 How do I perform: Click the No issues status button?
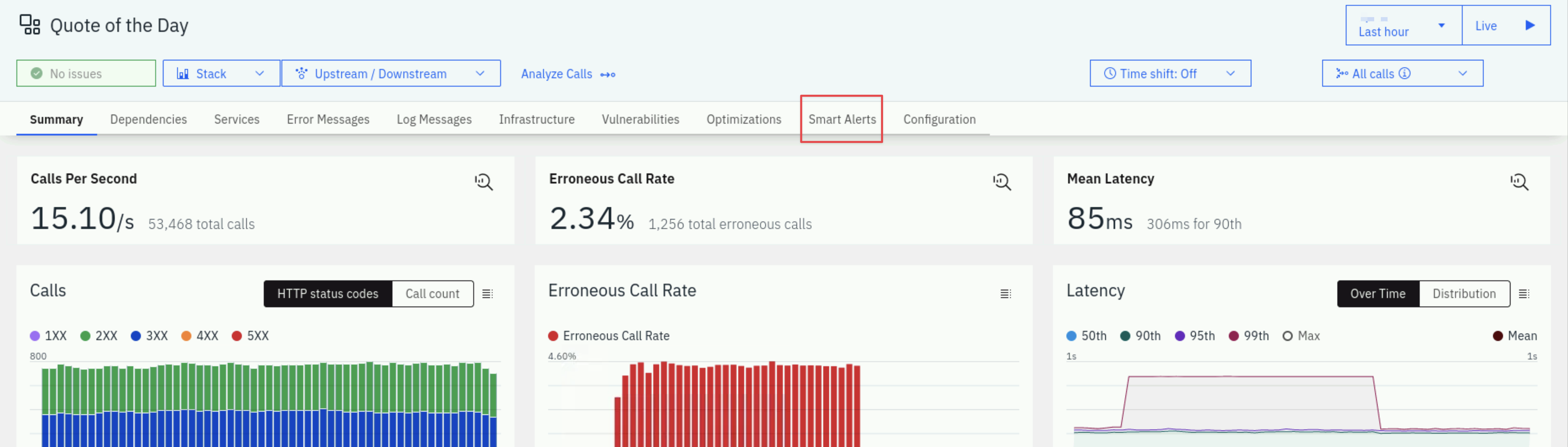coord(86,73)
